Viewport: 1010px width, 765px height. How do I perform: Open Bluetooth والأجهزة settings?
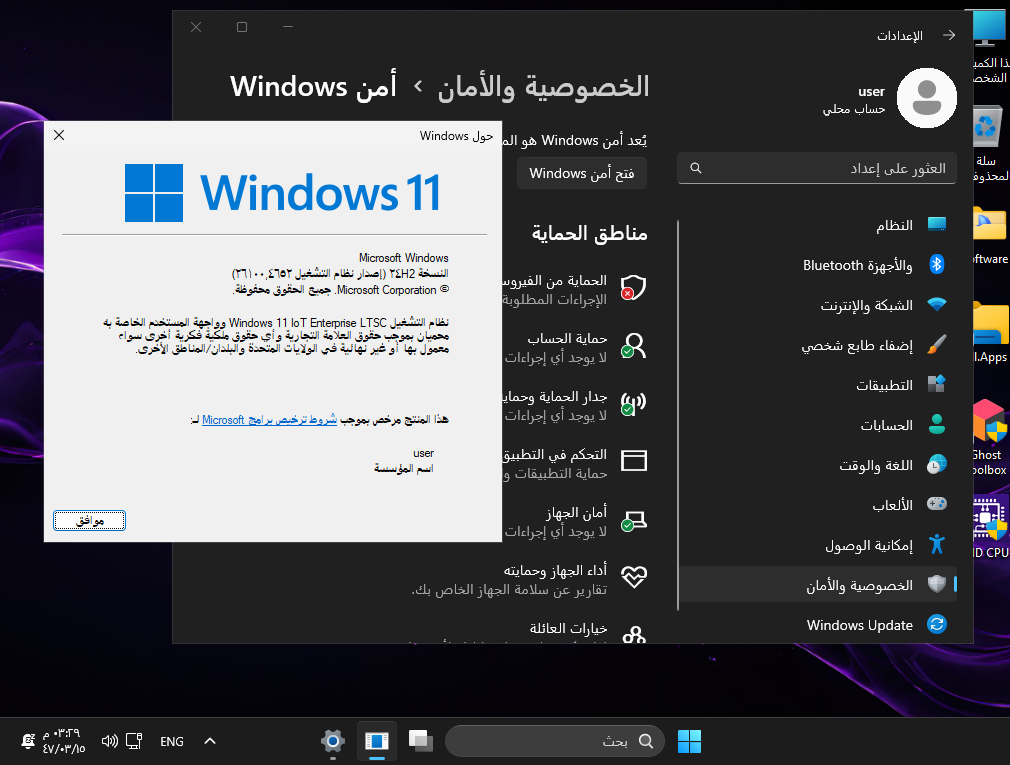818,265
